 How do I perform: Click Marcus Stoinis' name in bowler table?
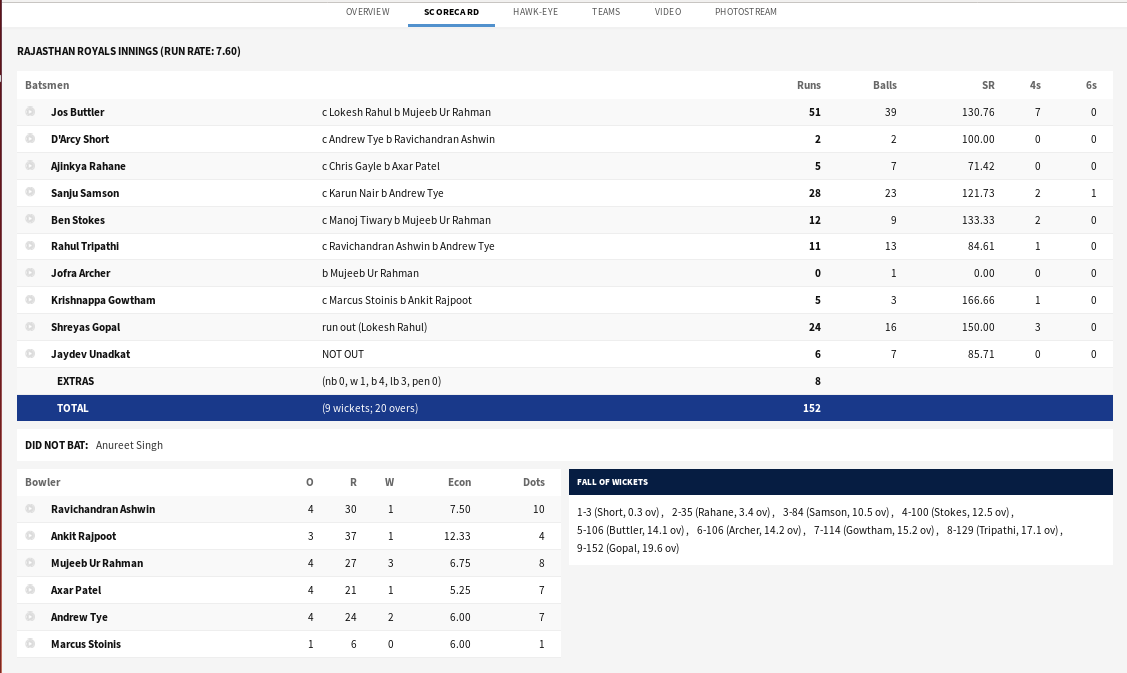click(x=86, y=644)
